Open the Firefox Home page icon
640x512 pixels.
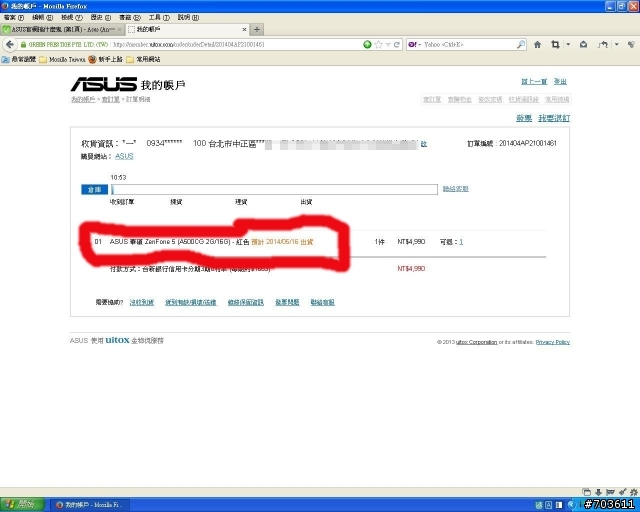coord(537,45)
